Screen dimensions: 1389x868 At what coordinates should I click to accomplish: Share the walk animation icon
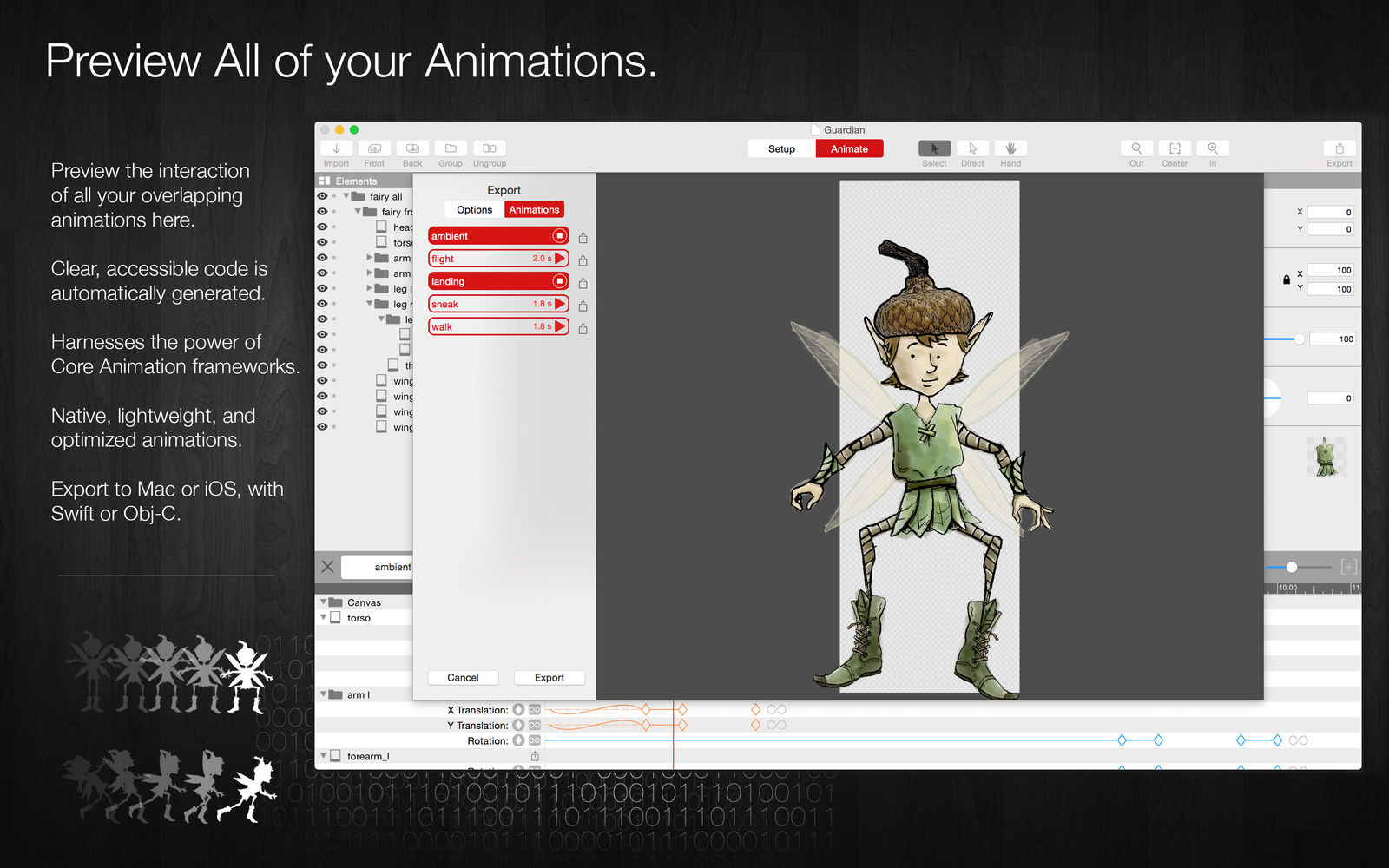[x=583, y=328]
